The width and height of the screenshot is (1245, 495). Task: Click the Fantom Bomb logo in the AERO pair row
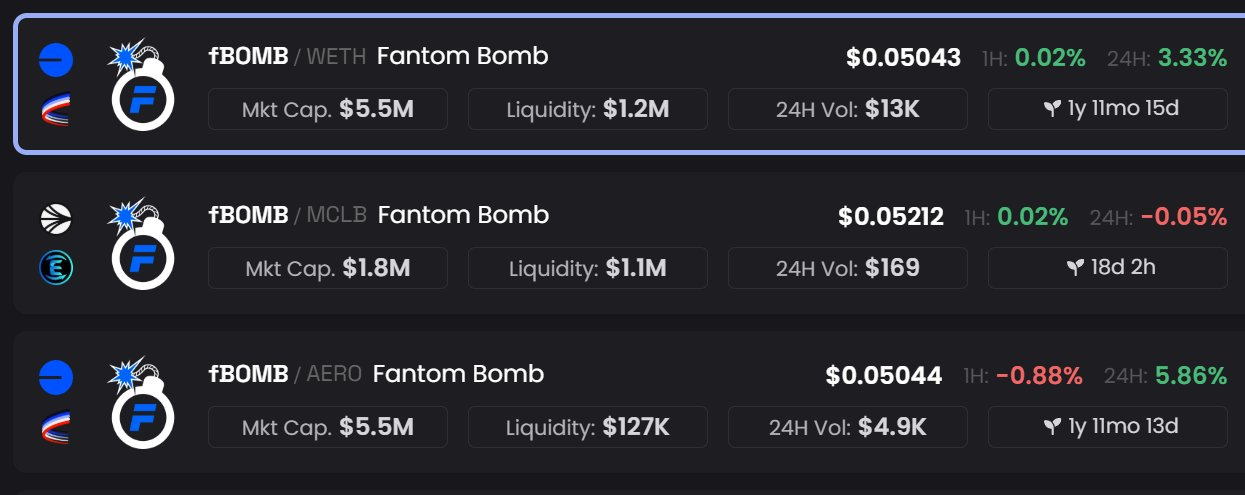click(141, 403)
